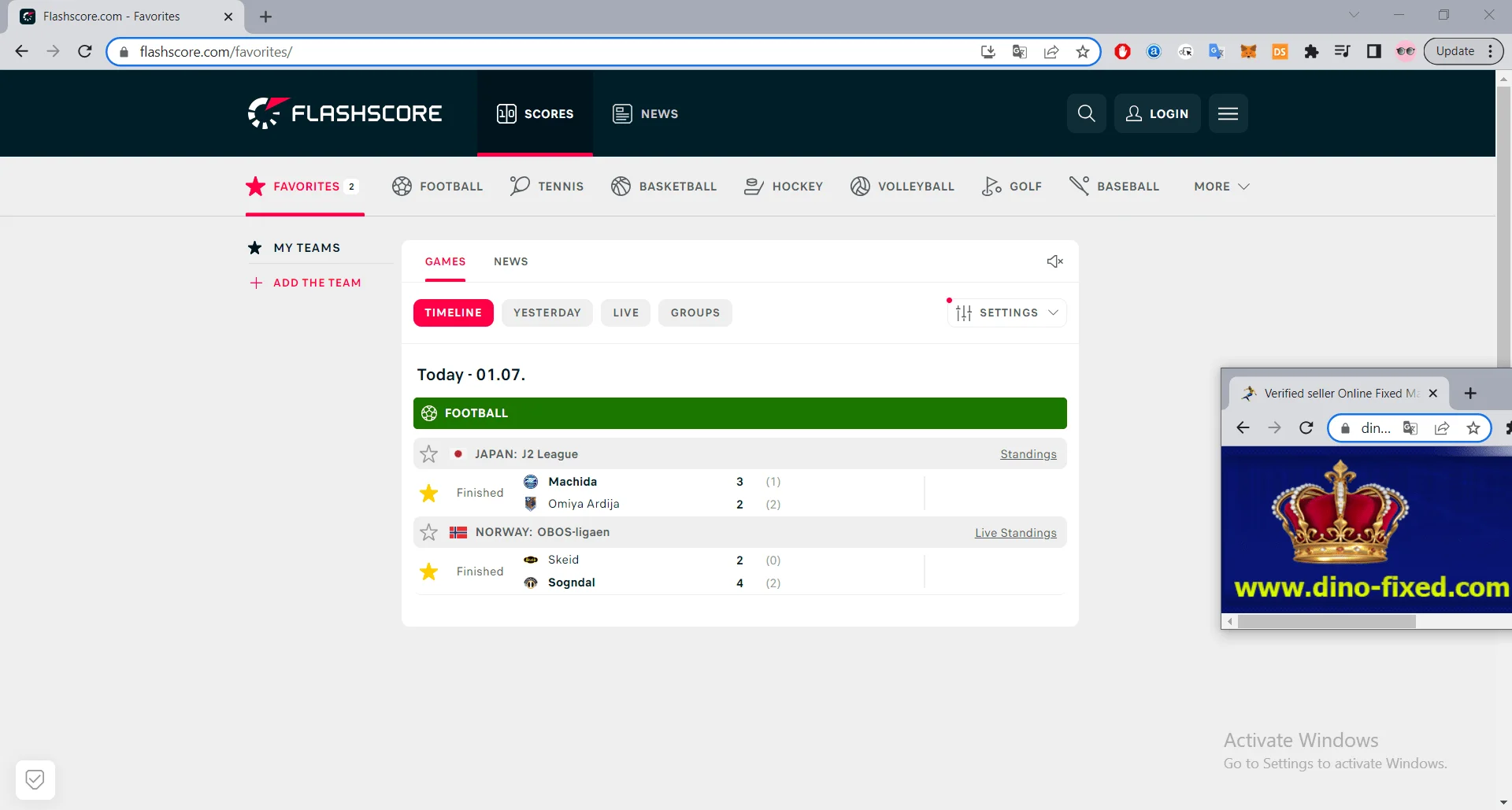Unfavorite the Machida match yellow star

(429, 493)
